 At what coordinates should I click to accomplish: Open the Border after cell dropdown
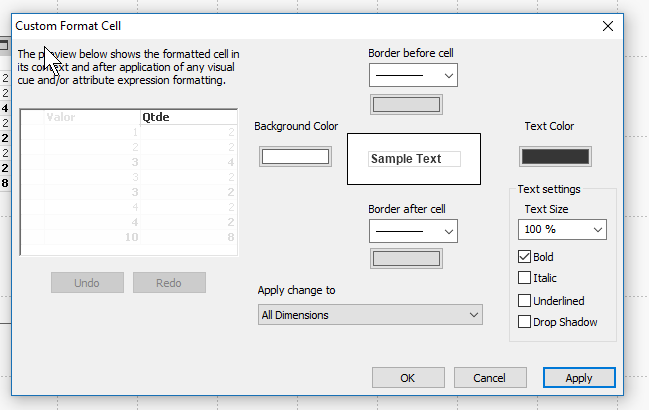pyautogui.click(x=413, y=231)
